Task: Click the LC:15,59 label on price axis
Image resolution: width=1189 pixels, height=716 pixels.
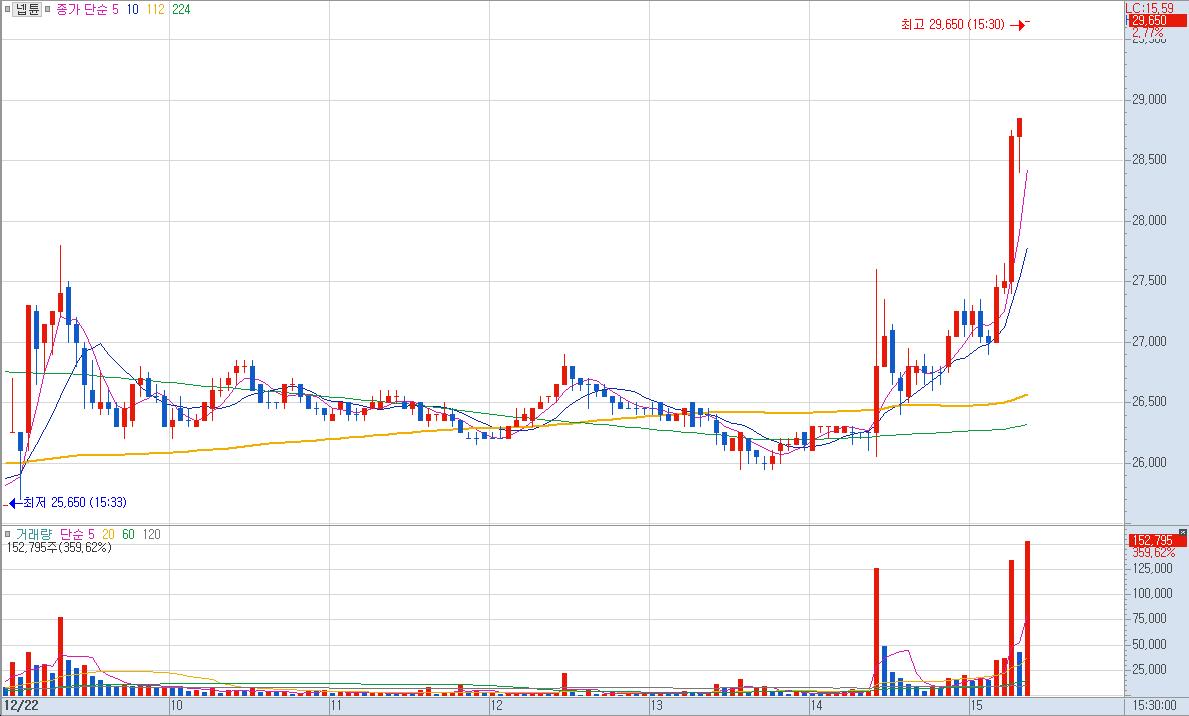Action: pyautogui.click(x=1149, y=8)
